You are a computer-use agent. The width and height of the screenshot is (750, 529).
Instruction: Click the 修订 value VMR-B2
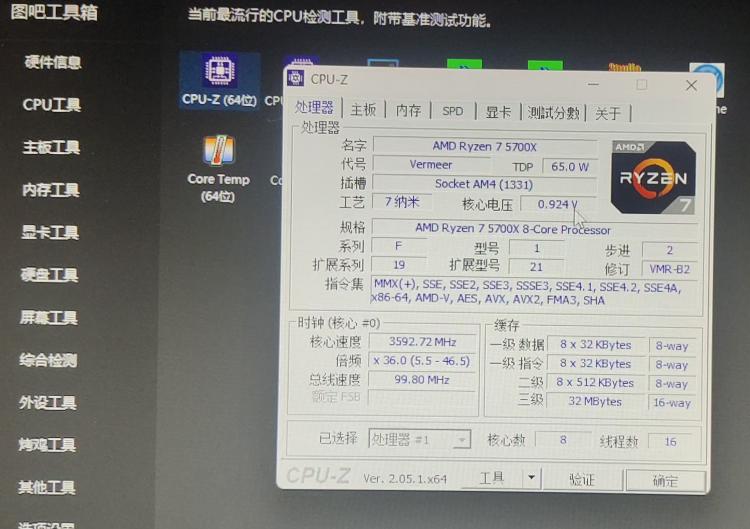click(x=669, y=269)
